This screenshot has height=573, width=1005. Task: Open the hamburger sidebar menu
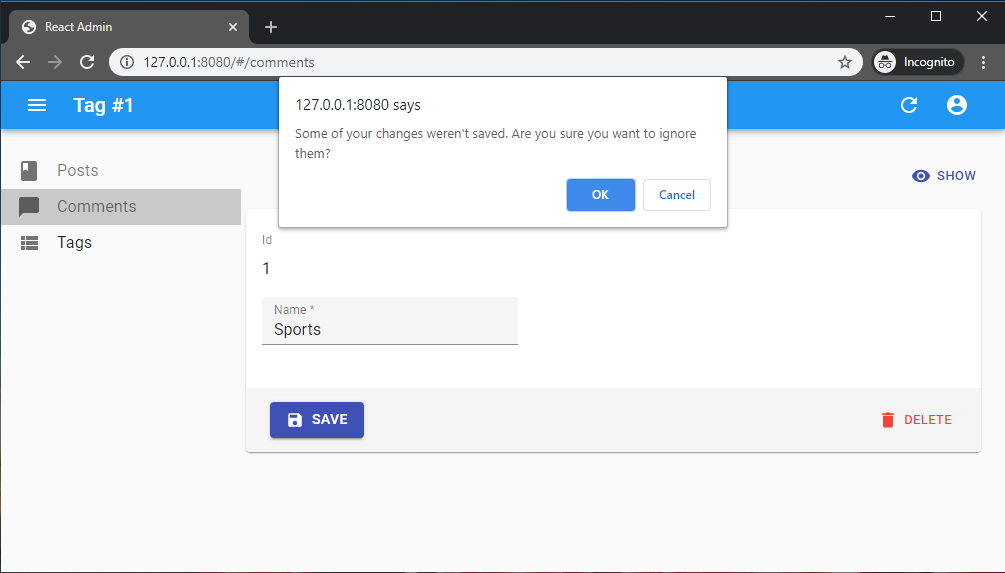[x=37, y=105]
